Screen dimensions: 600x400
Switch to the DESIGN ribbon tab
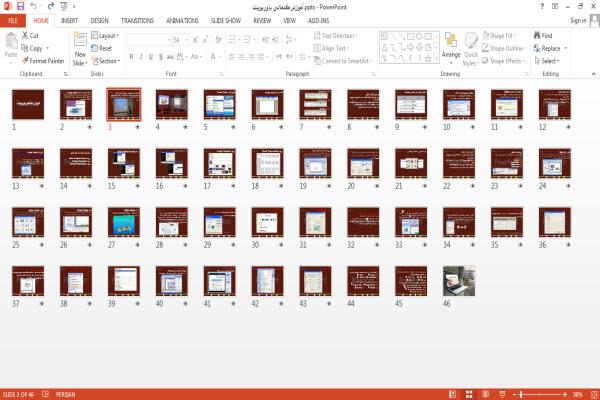[99, 21]
